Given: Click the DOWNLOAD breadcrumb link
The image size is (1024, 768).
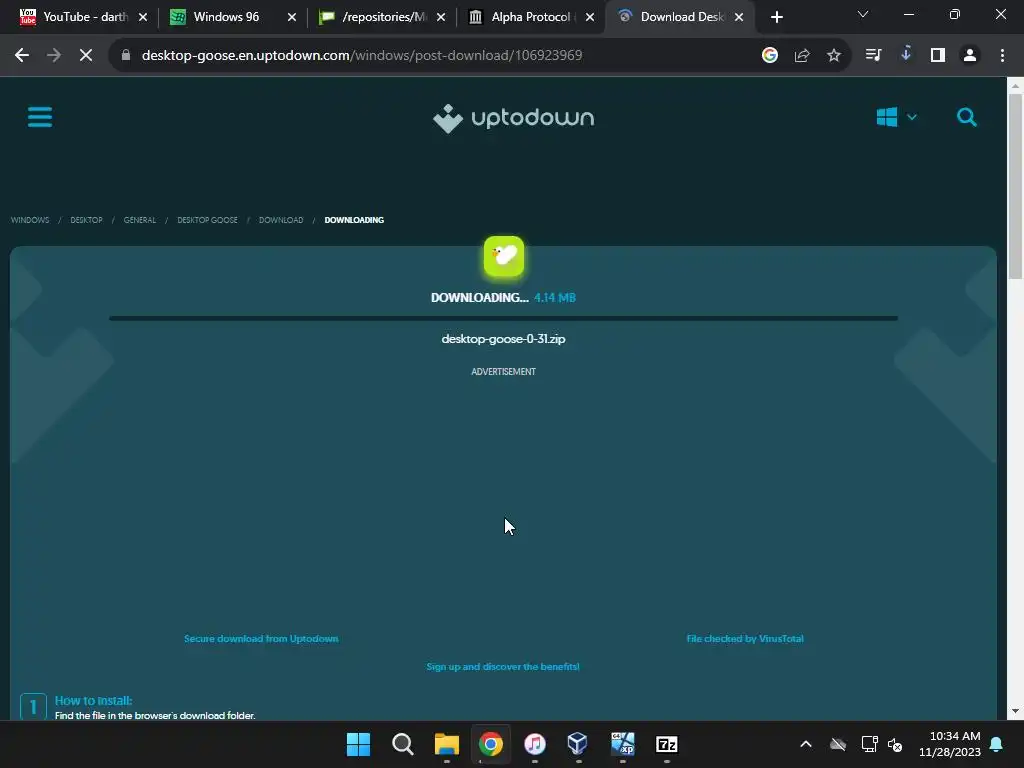Looking at the screenshot, I should (x=281, y=220).
